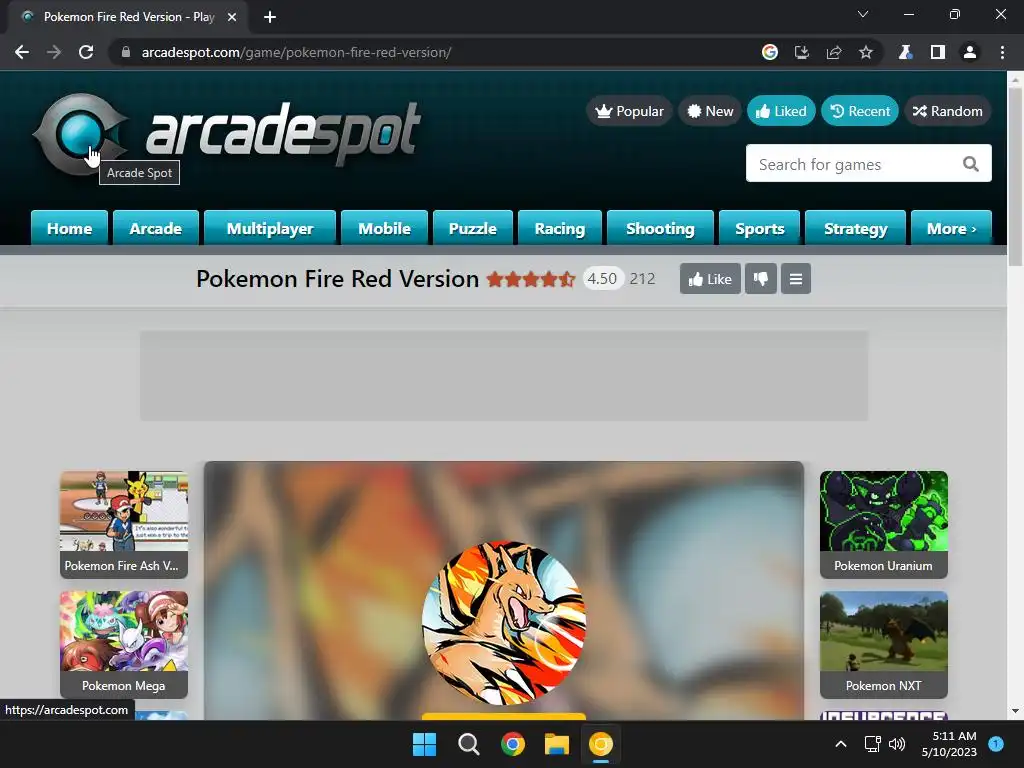Open the Pokemon Mega thumbnail

124,645
